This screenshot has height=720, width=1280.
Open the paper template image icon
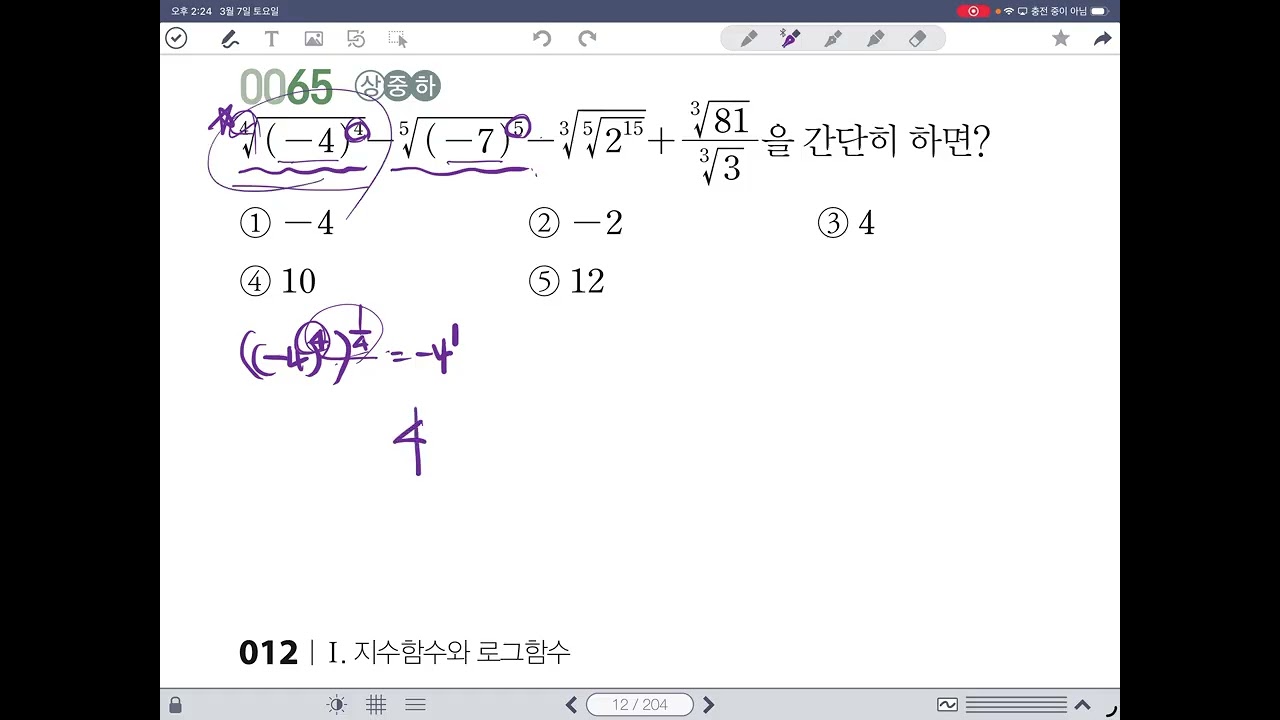pyautogui.click(x=947, y=705)
